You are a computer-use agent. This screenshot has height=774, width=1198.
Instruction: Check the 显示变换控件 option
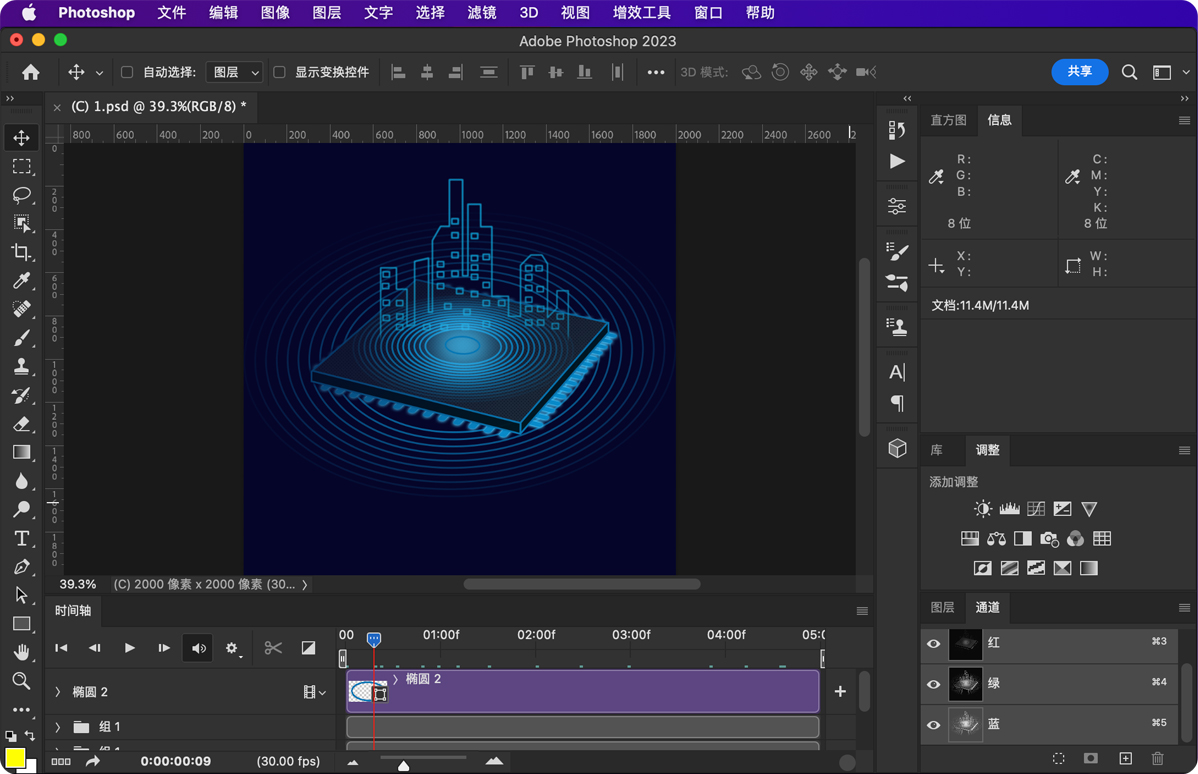point(280,72)
